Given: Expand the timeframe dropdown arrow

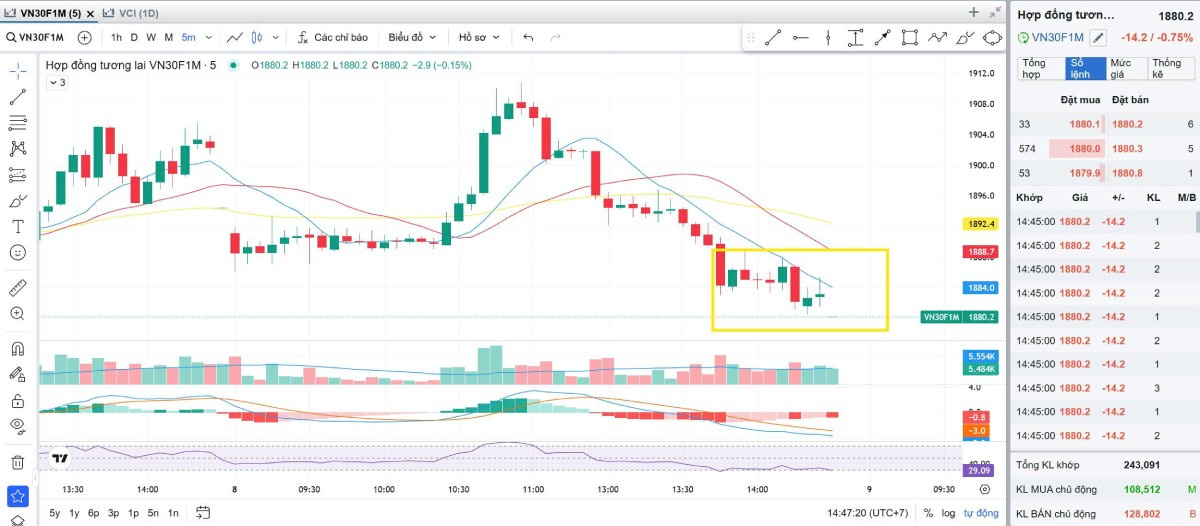Looking at the screenshot, I should pyautogui.click(x=208, y=37).
